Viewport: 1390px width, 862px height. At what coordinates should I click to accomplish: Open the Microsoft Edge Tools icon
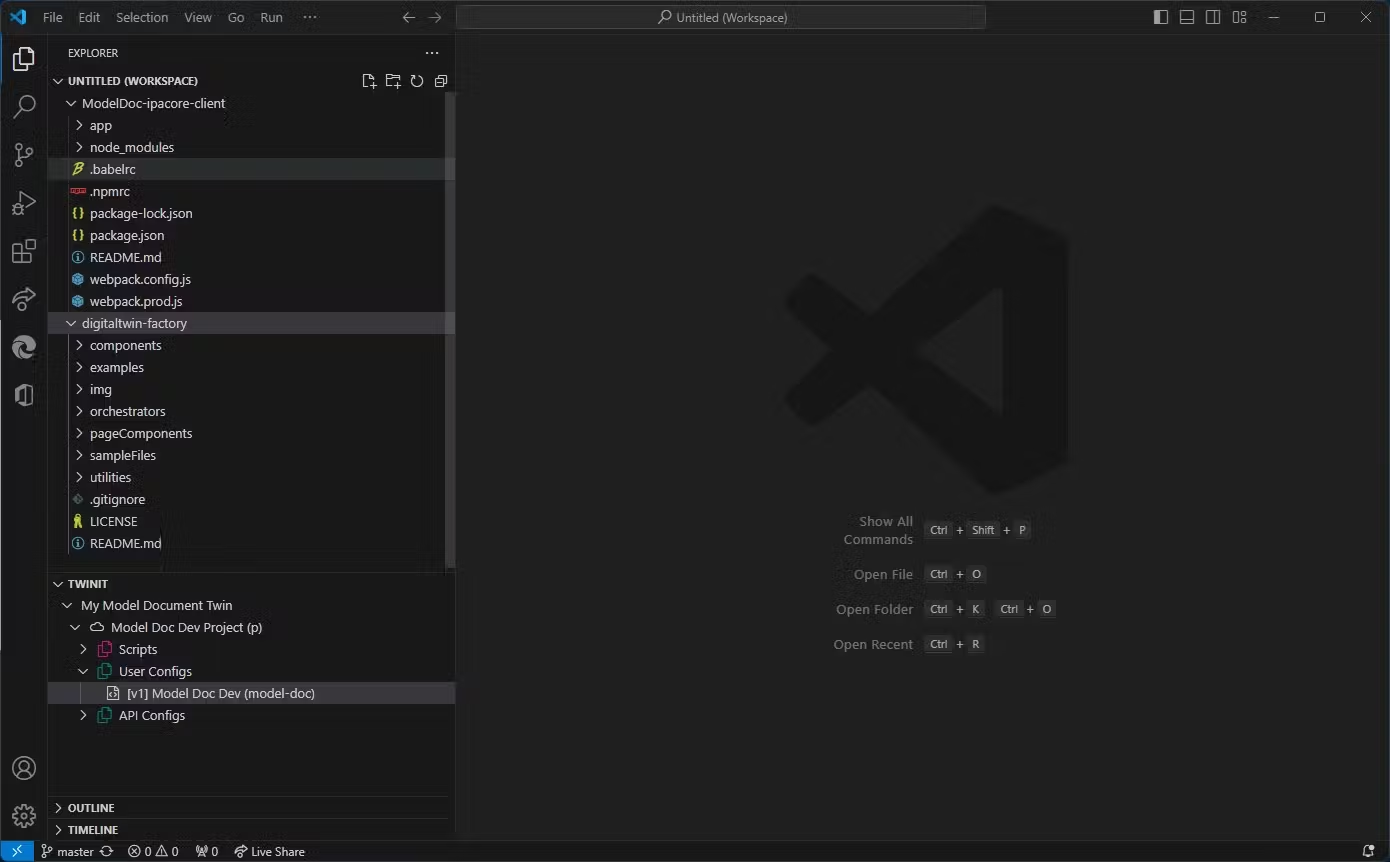[x=24, y=347]
